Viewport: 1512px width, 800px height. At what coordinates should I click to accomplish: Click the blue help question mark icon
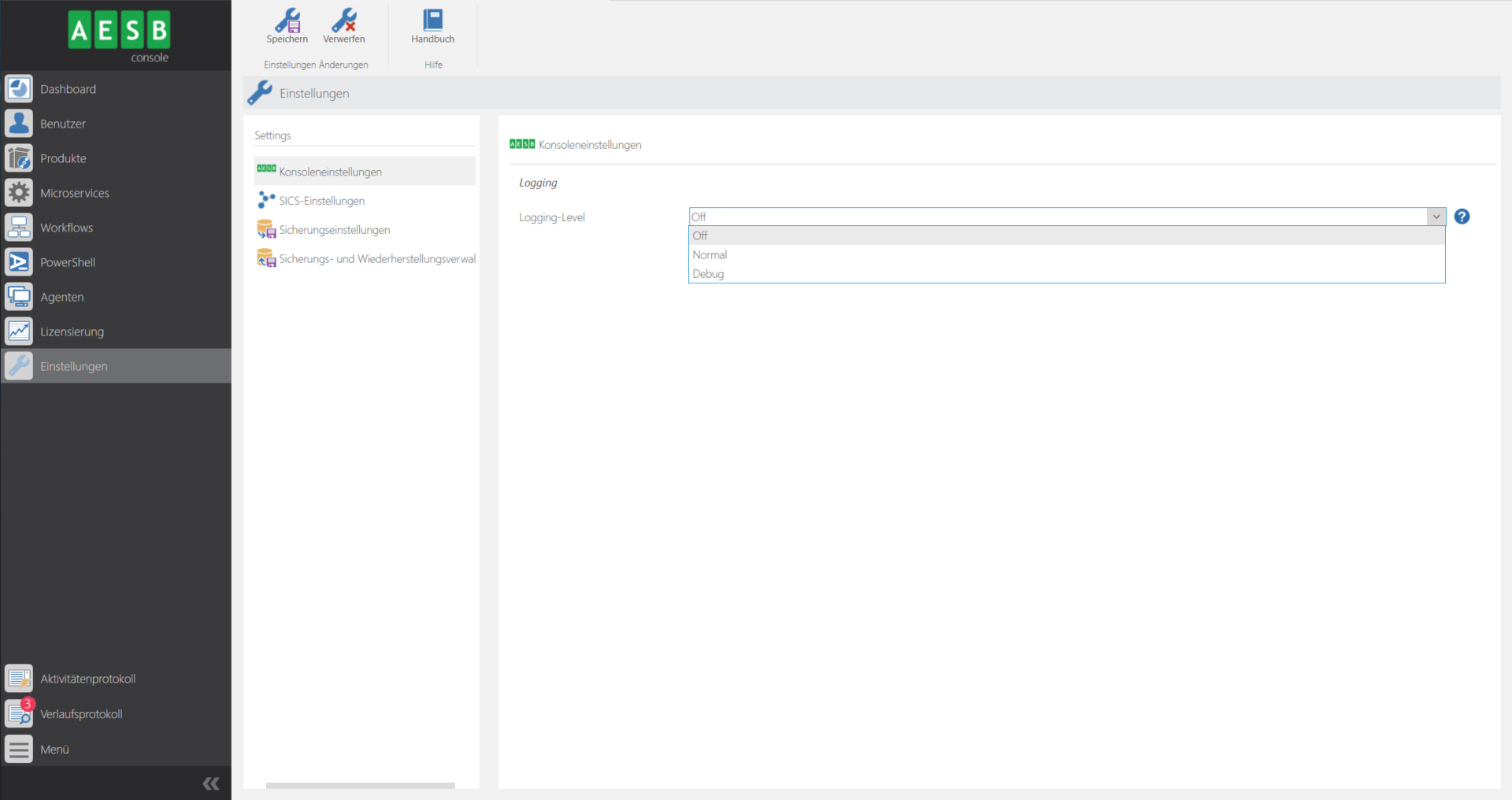(1462, 217)
